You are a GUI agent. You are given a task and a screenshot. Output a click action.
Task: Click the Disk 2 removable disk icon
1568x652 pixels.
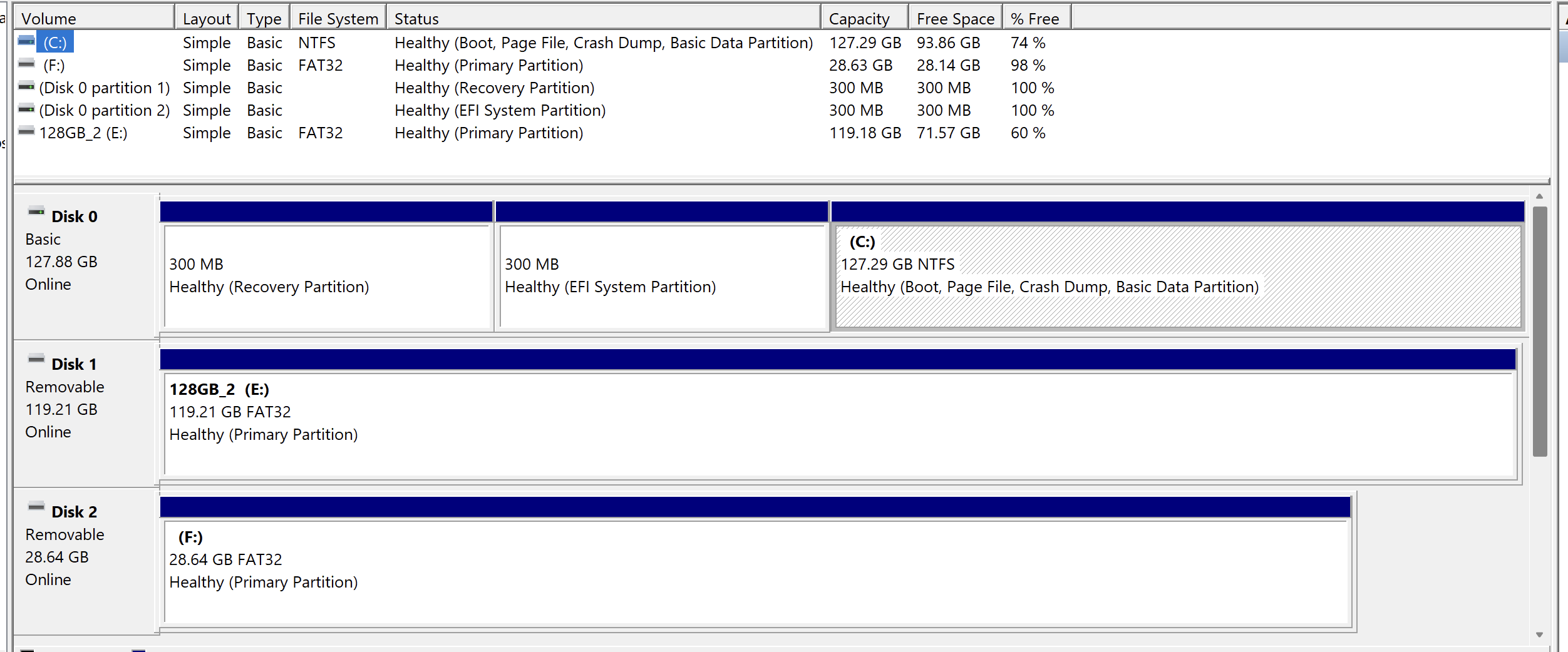(x=36, y=507)
